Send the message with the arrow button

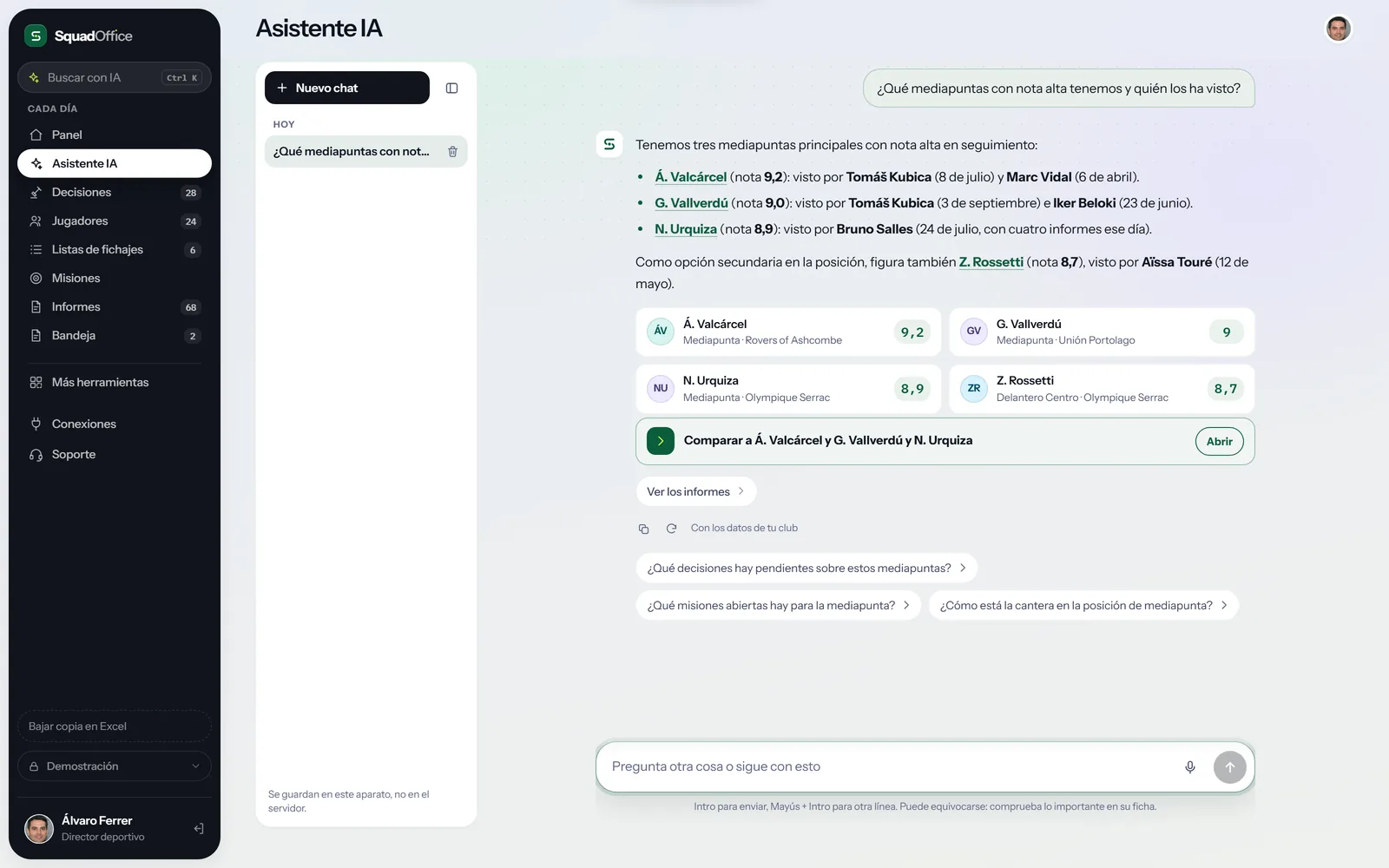[x=1229, y=767]
